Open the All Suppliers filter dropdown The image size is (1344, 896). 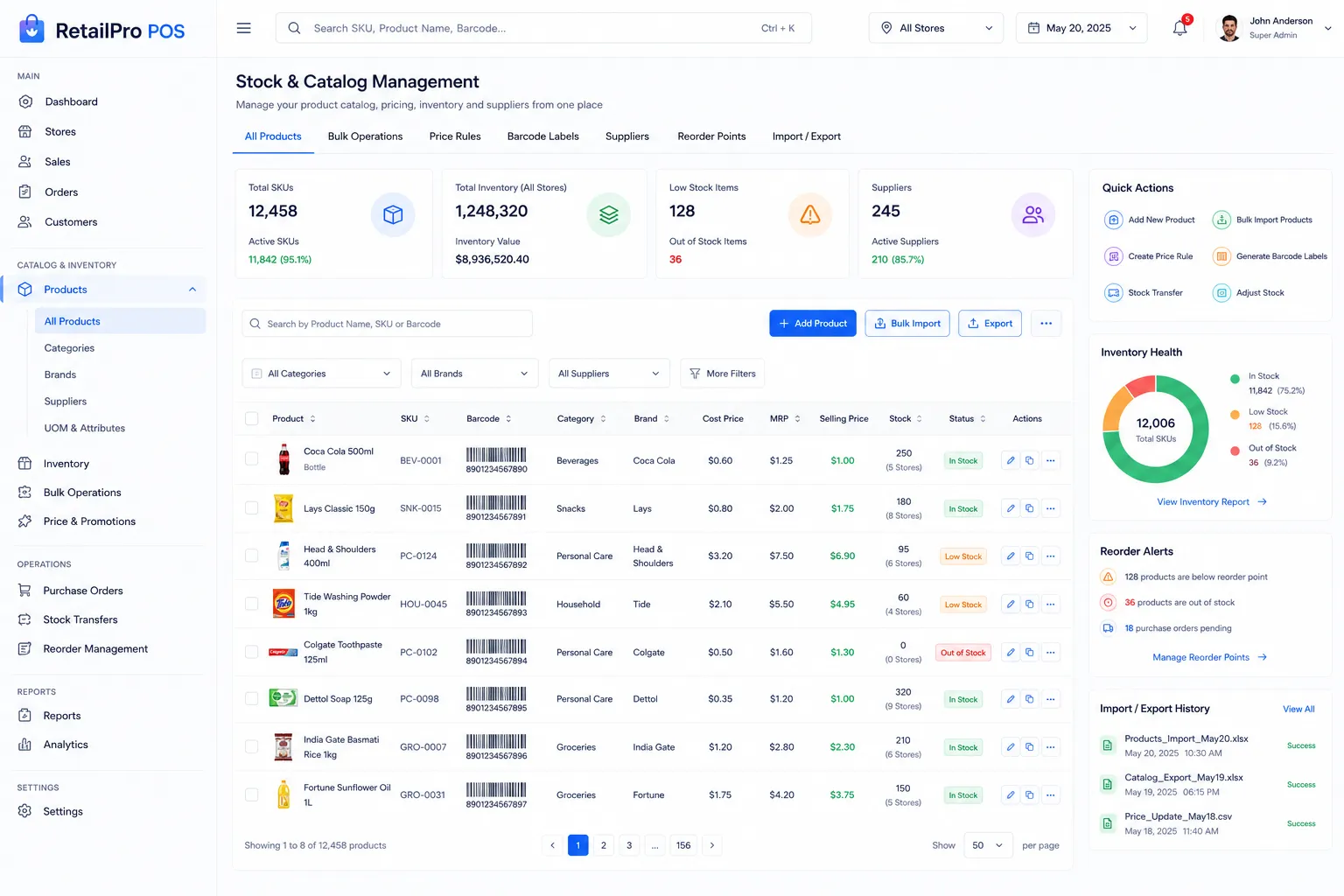[x=609, y=374]
